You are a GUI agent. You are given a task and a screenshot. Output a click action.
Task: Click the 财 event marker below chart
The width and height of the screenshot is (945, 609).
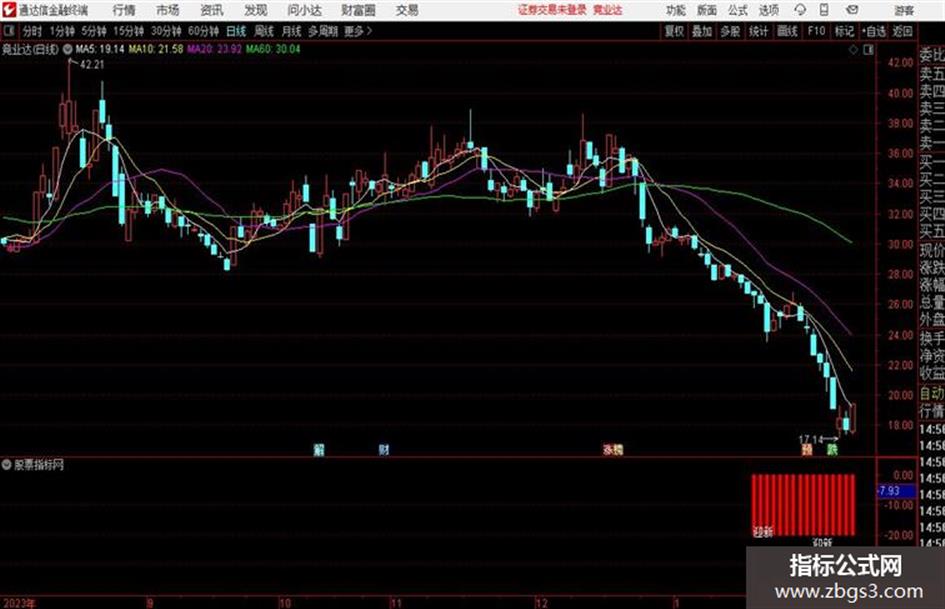383,449
